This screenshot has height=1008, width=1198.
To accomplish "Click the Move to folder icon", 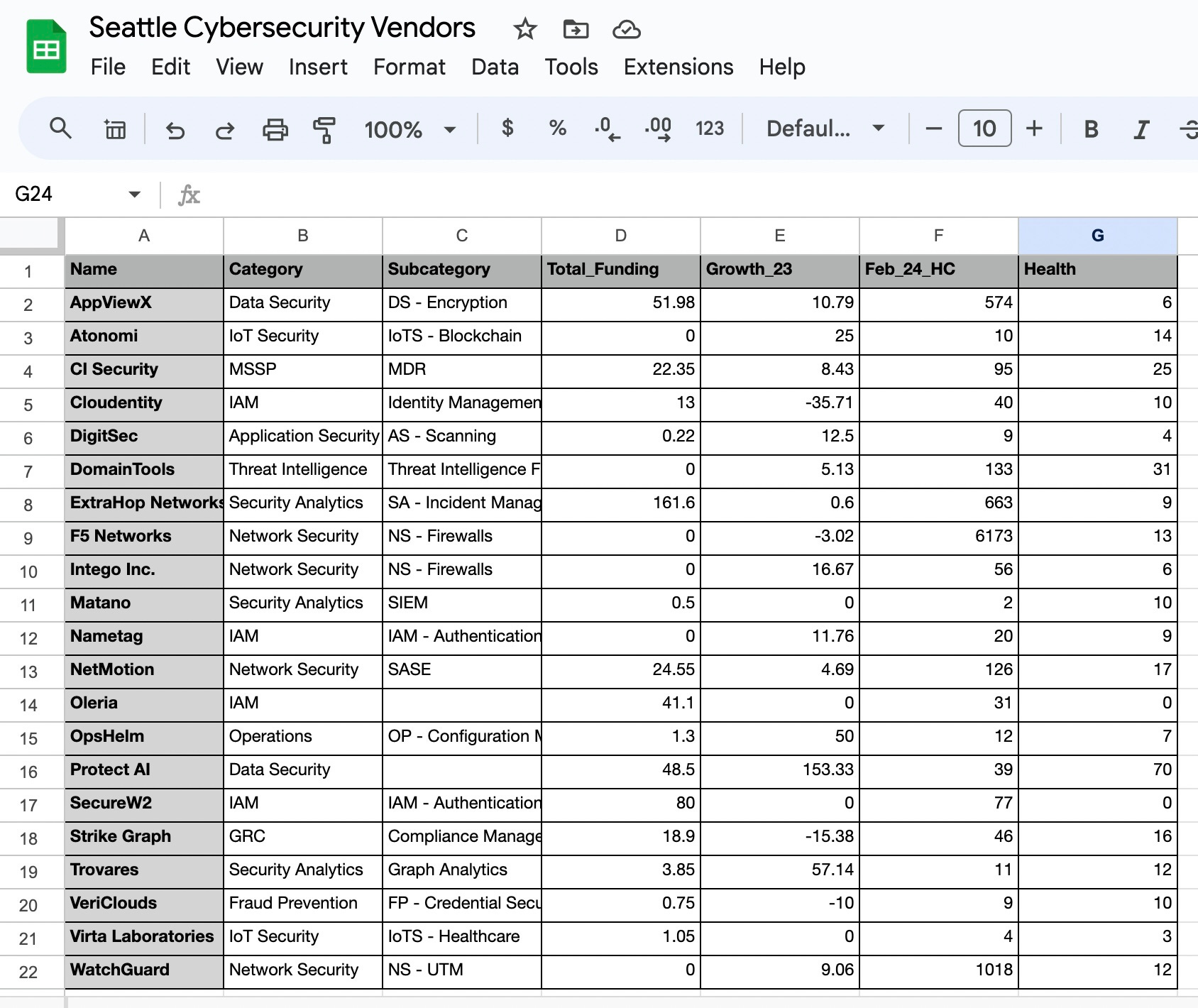I will coord(576,29).
